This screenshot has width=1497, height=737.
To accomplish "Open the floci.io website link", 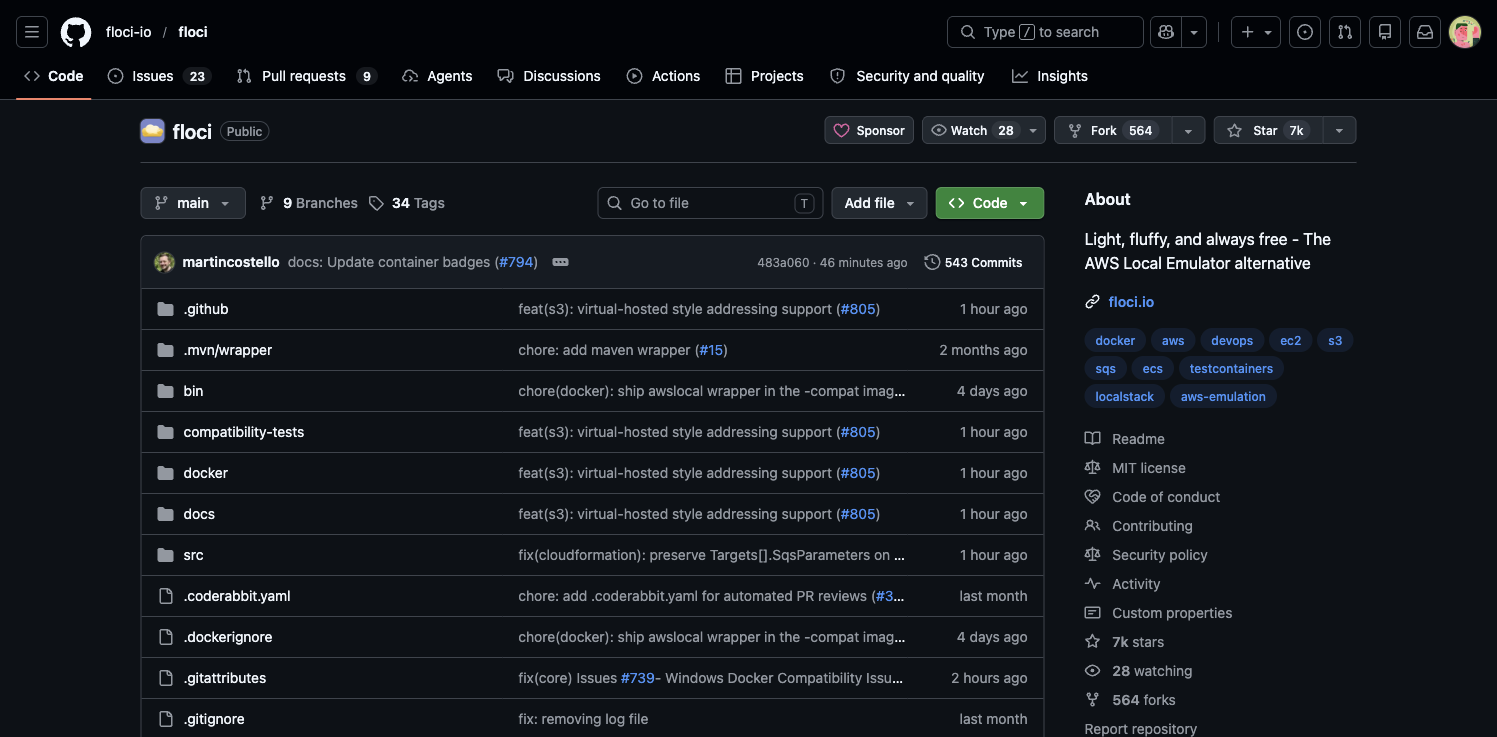I will (x=1131, y=302).
